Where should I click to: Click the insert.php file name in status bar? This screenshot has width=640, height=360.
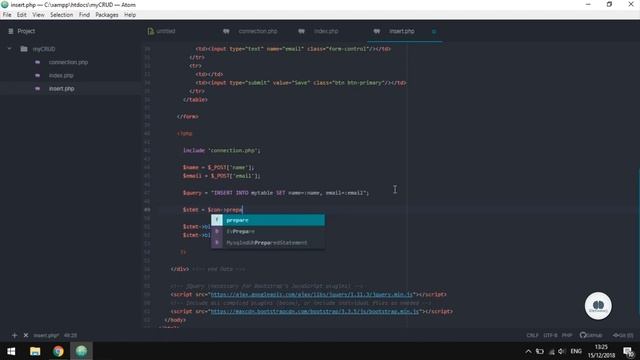[46, 336]
